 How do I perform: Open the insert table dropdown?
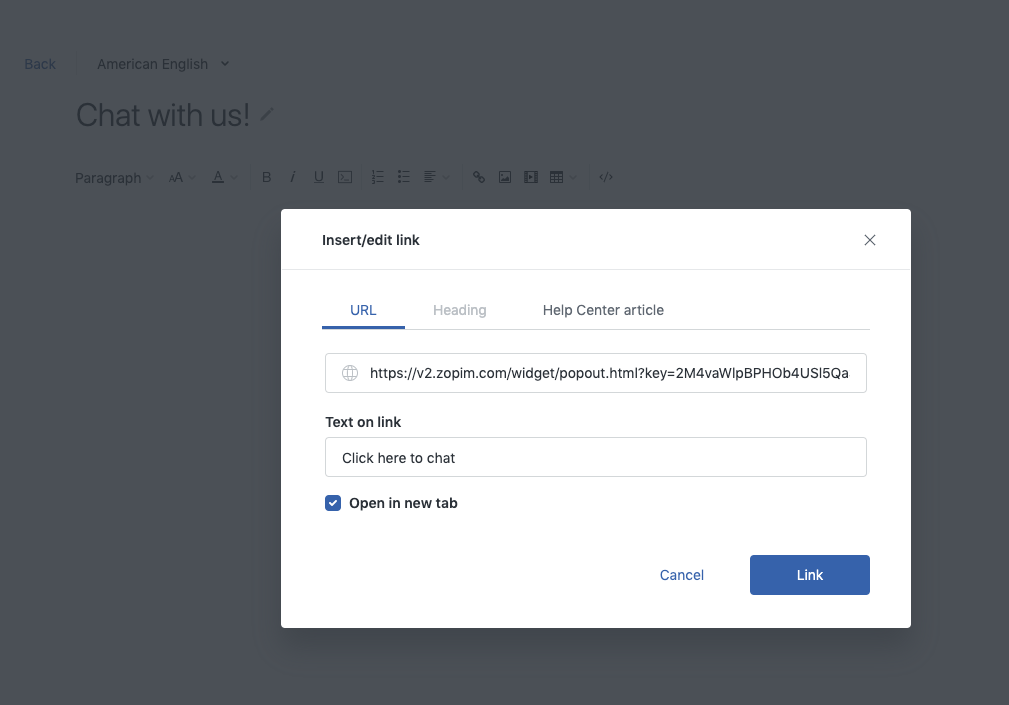pyautogui.click(x=562, y=178)
